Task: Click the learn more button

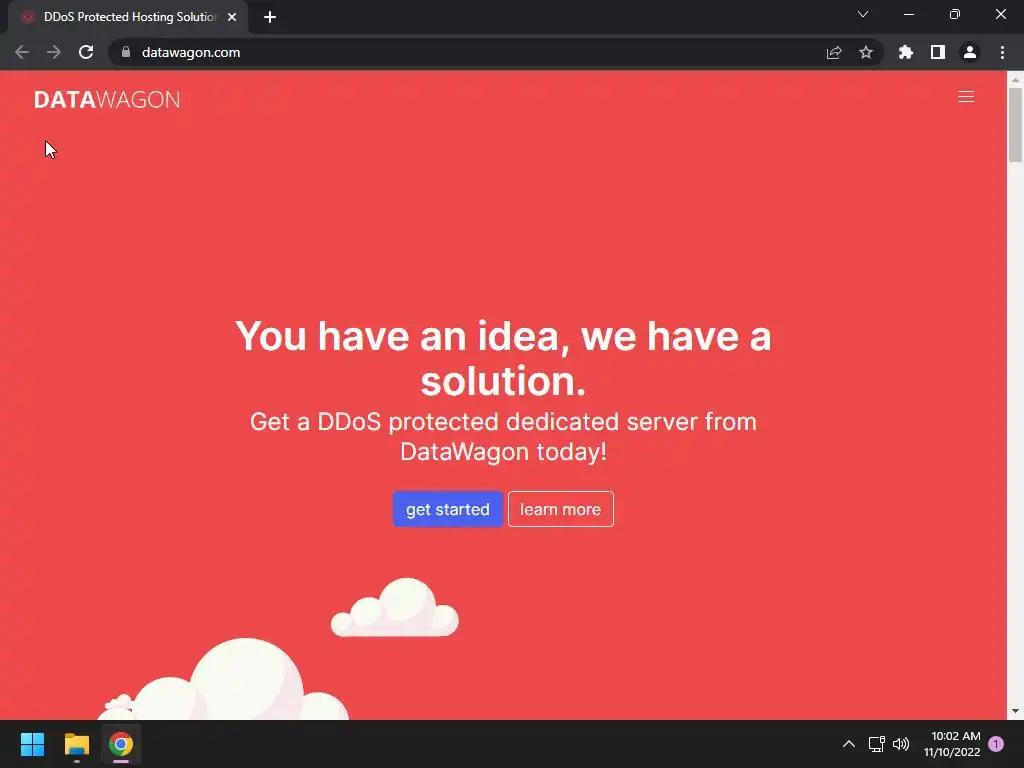Action: (x=560, y=509)
